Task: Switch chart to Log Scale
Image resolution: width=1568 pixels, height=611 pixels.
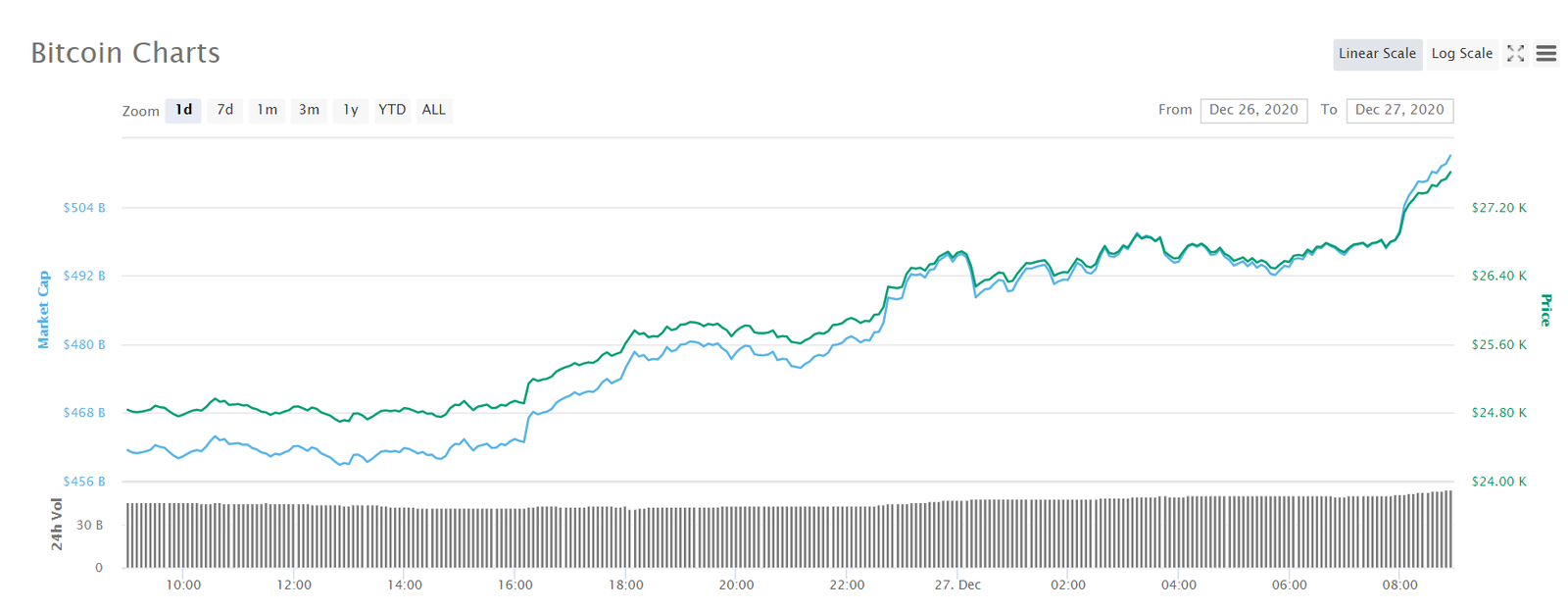Action: pyautogui.click(x=1461, y=54)
